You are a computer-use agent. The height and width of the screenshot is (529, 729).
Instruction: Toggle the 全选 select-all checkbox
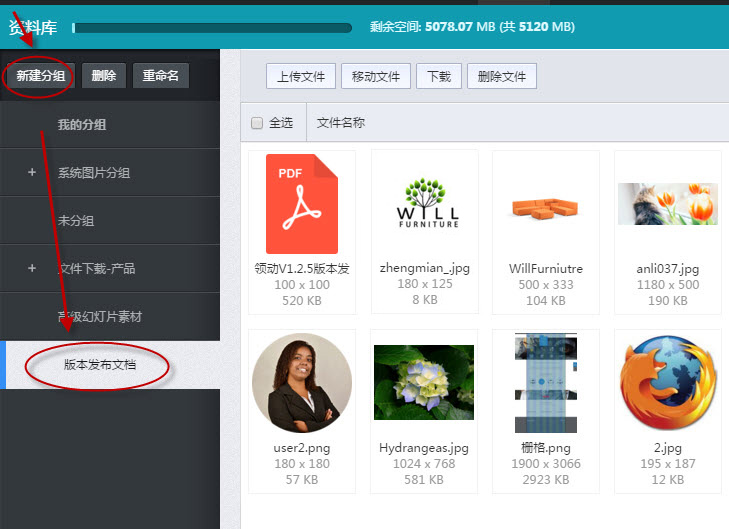click(257, 123)
